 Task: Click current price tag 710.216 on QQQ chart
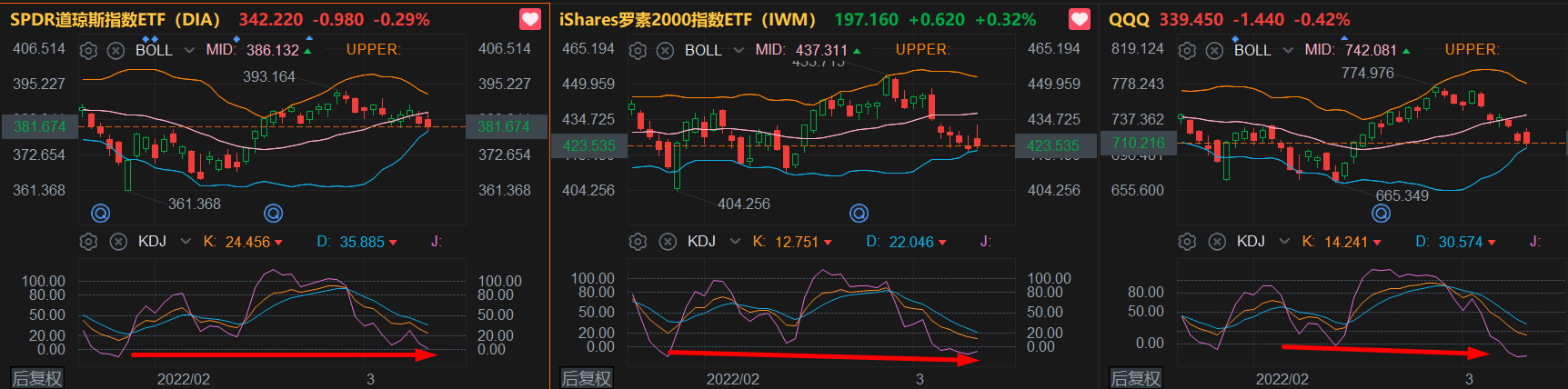coord(1138,143)
